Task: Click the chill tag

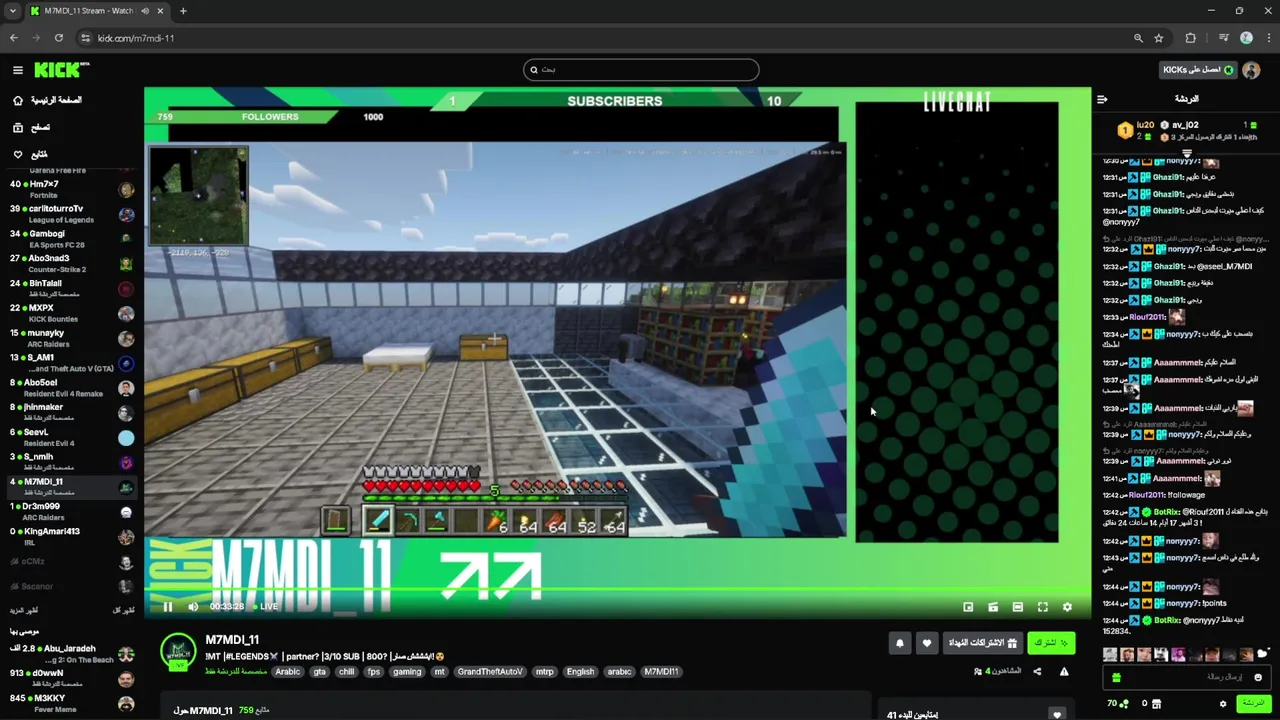Action: (x=347, y=672)
